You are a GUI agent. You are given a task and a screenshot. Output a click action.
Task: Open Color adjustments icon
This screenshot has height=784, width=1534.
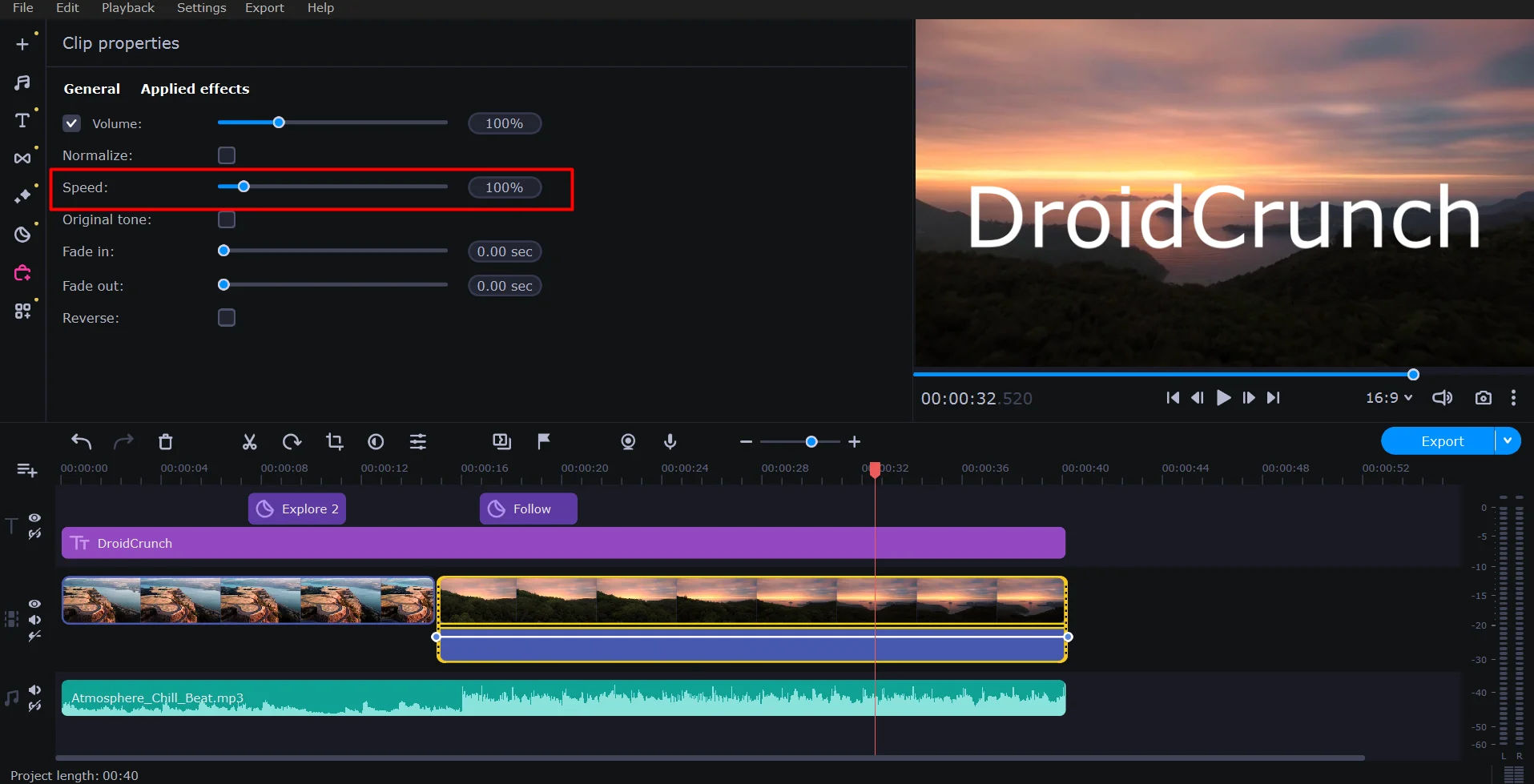376,441
